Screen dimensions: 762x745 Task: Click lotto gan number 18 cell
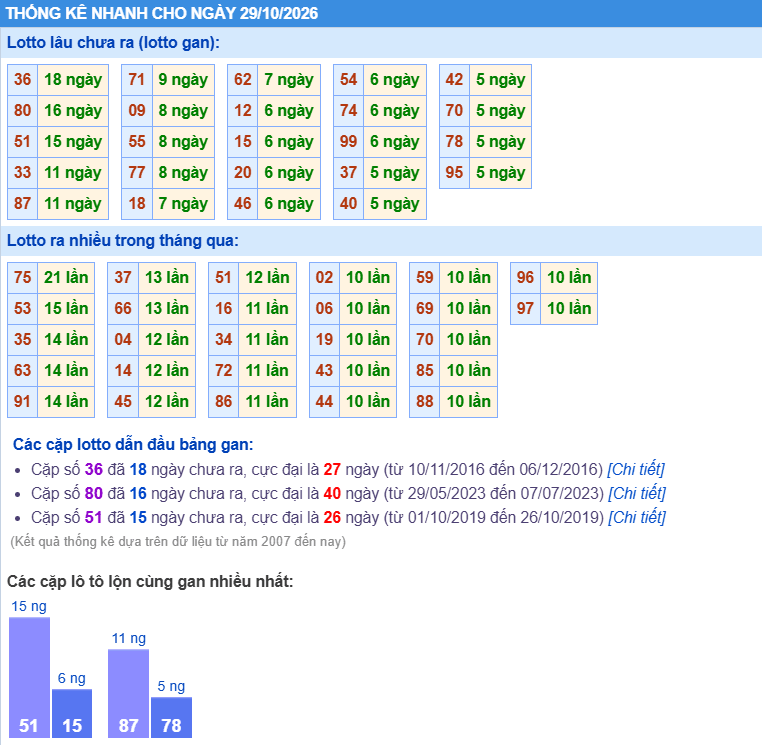[137, 204]
